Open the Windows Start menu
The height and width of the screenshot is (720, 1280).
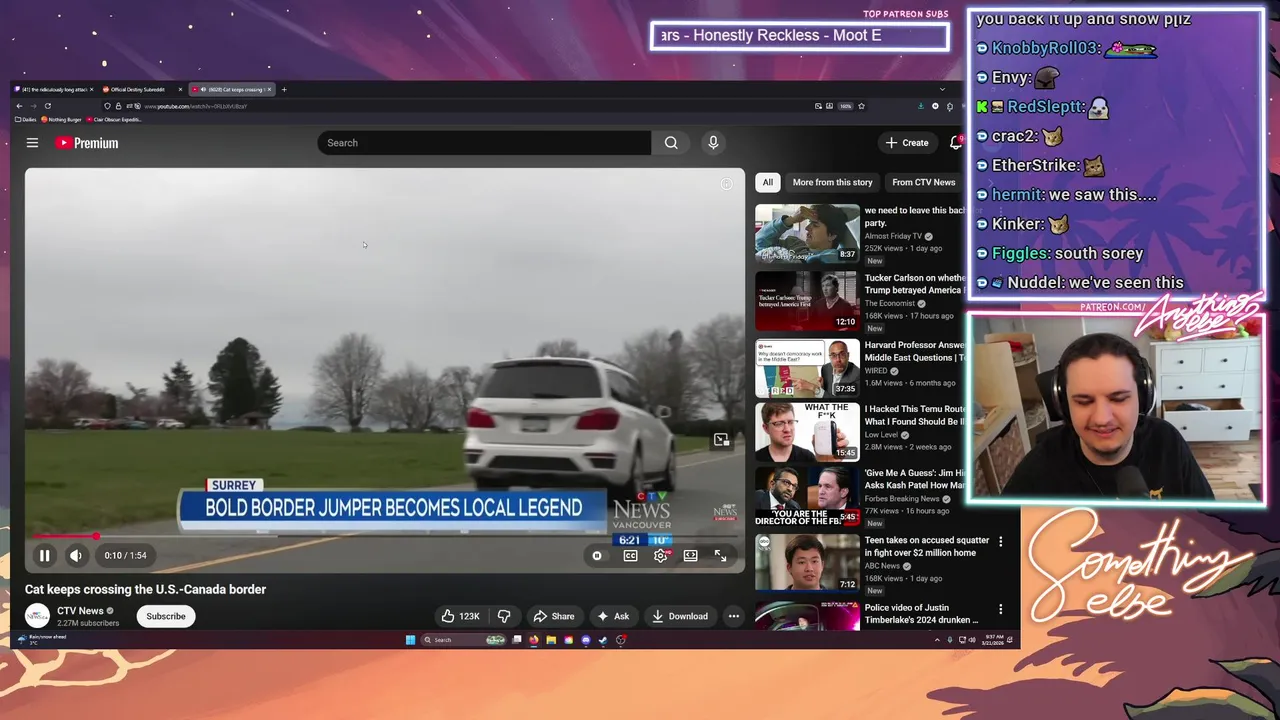[x=410, y=640]
